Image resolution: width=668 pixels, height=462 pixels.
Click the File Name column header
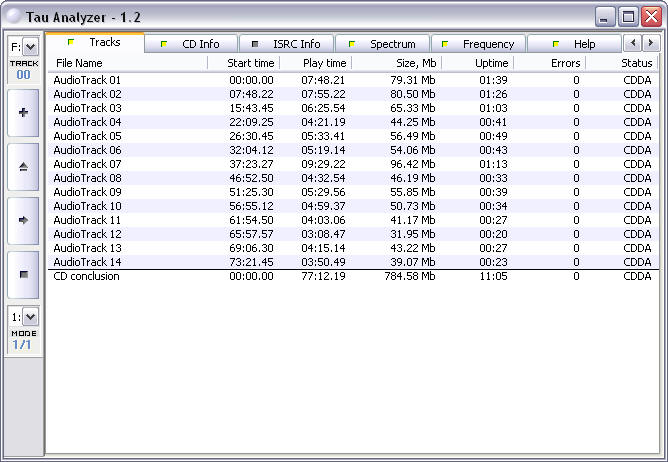[127, 63]
